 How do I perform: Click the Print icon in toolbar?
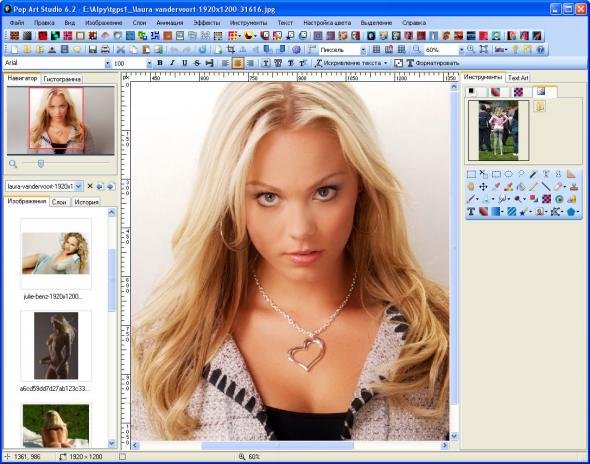click(x=105, y=49)
